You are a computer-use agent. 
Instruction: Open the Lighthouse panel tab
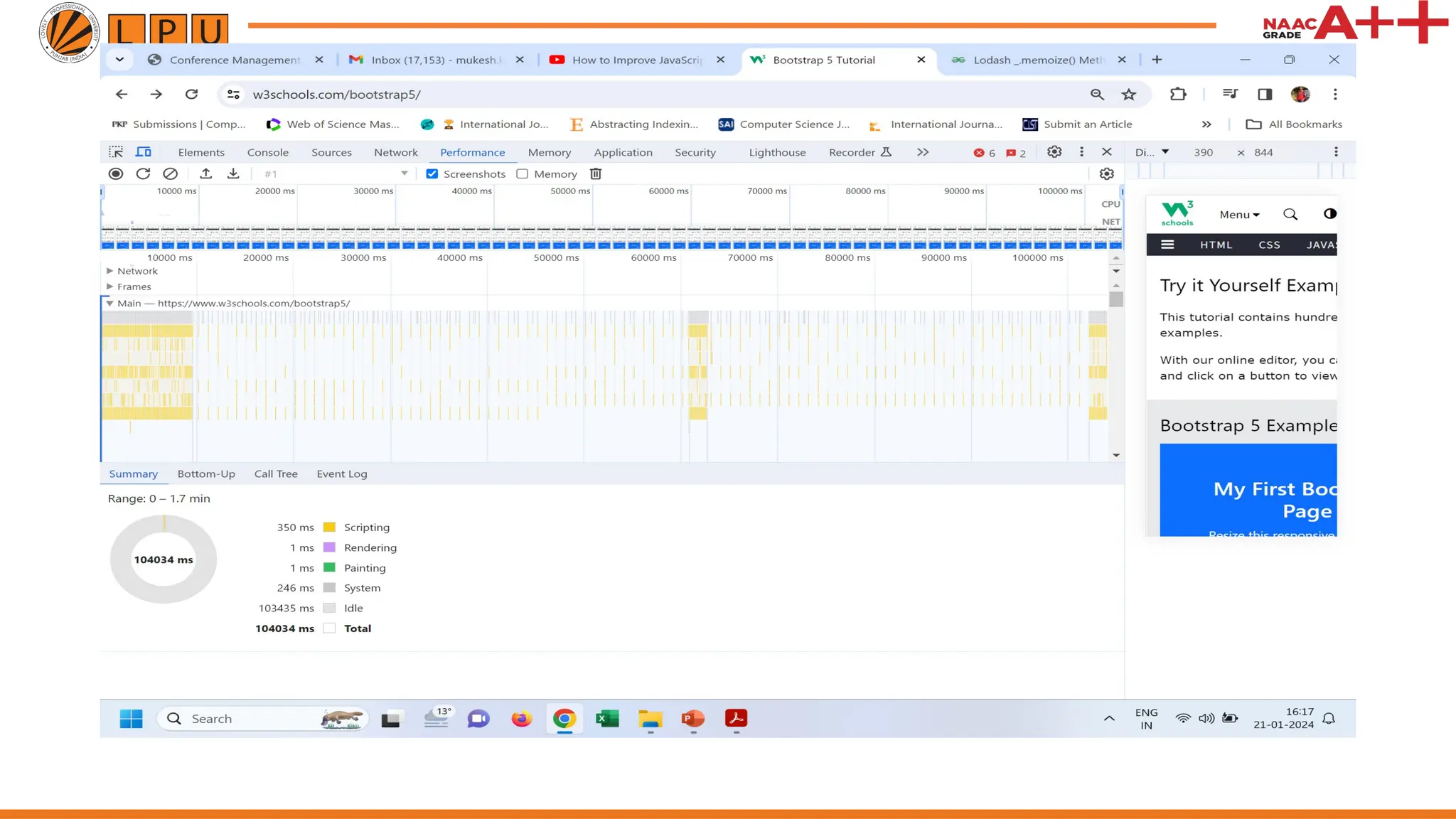pos(777,152)
